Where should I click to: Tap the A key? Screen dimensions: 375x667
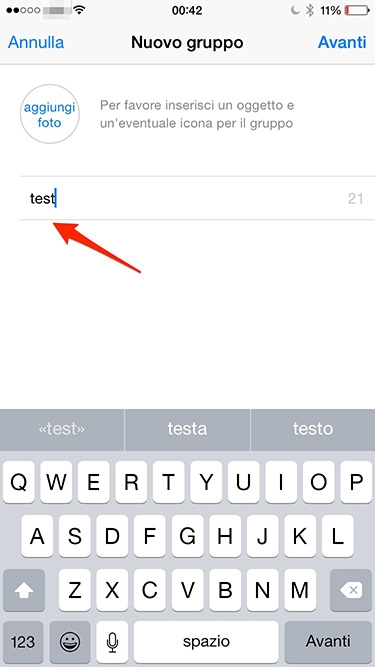coord(37,536)
